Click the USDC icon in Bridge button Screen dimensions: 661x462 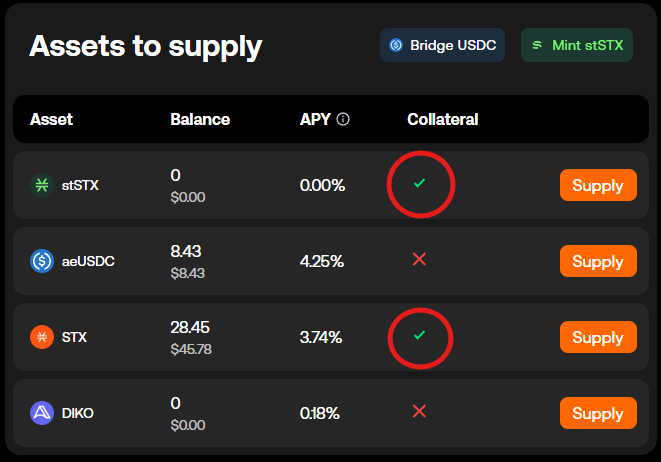396,45
